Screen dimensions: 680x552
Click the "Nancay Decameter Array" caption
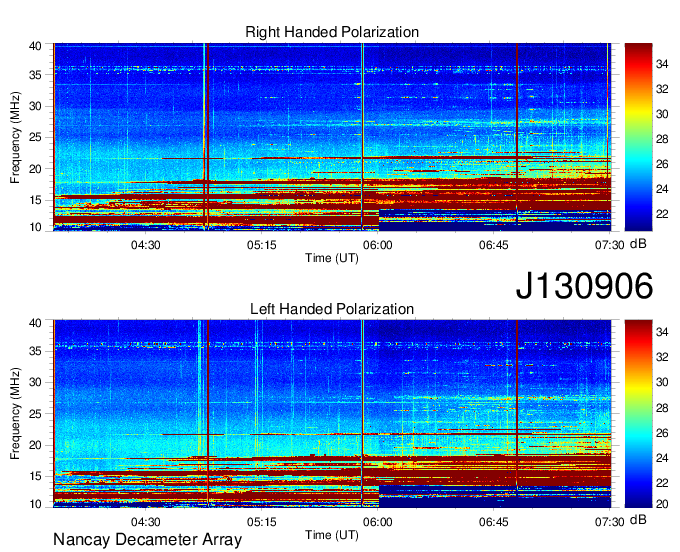[147, 540]
